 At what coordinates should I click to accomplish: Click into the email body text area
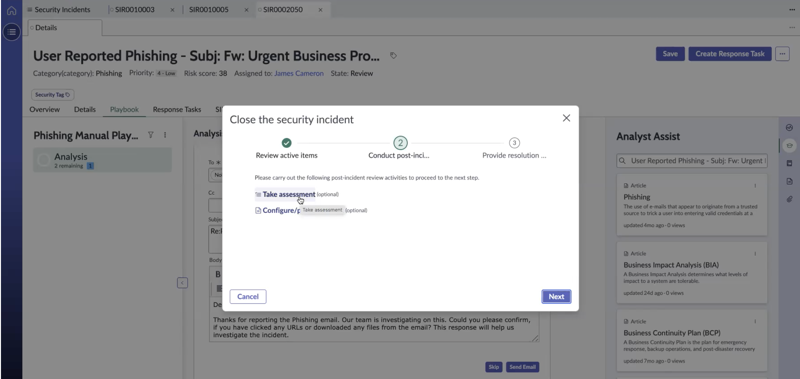tap(374, 321)
